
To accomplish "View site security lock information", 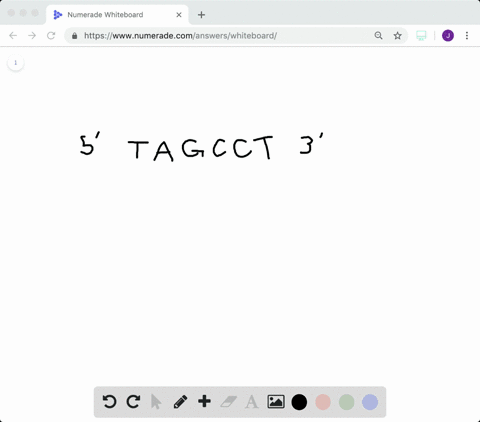I will point(75,36).
